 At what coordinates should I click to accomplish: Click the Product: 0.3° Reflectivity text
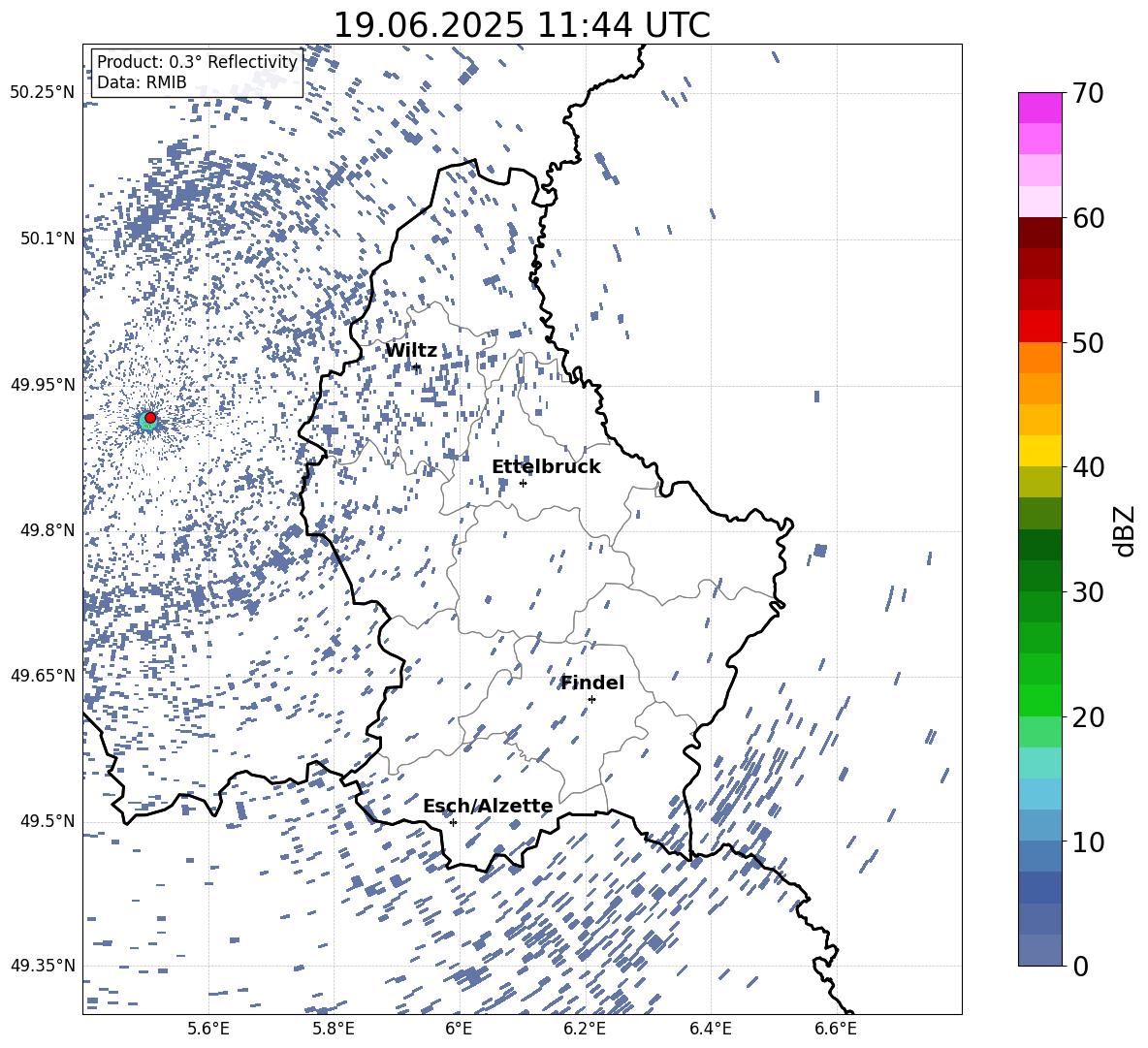click(197, 62)
